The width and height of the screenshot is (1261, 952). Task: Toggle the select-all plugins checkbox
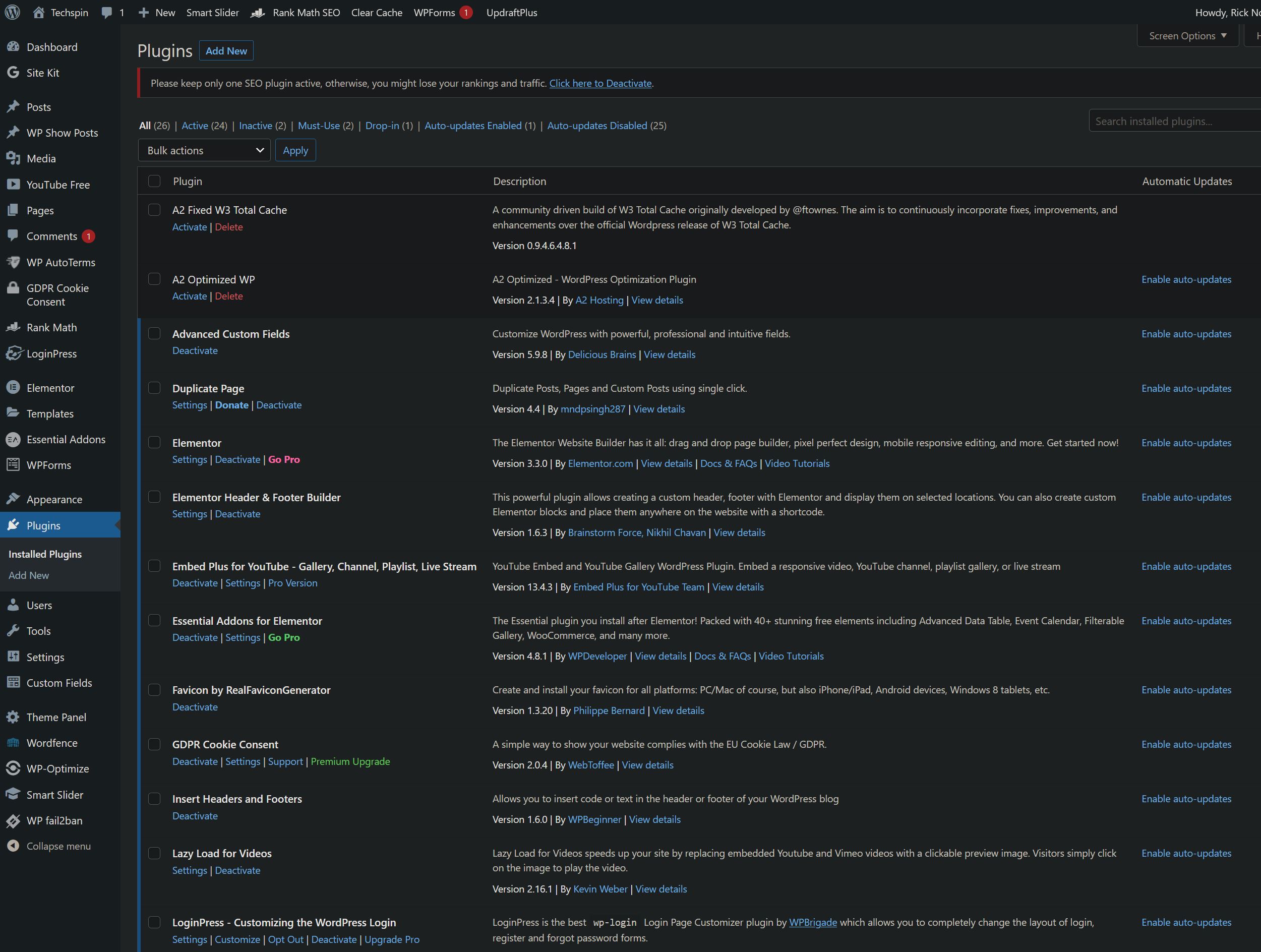coord(154,182)
